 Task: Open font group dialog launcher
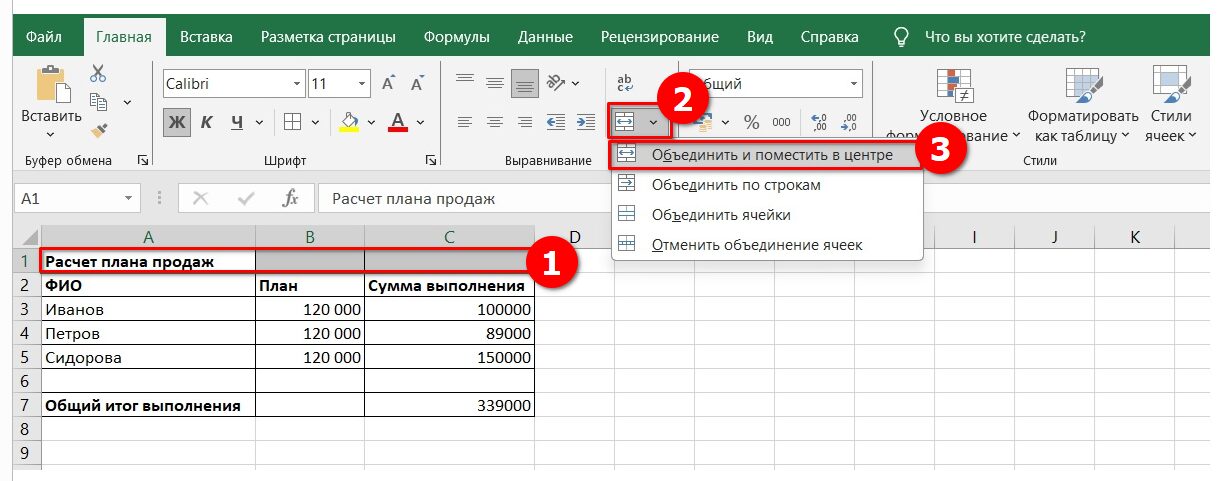pos(431,160)
